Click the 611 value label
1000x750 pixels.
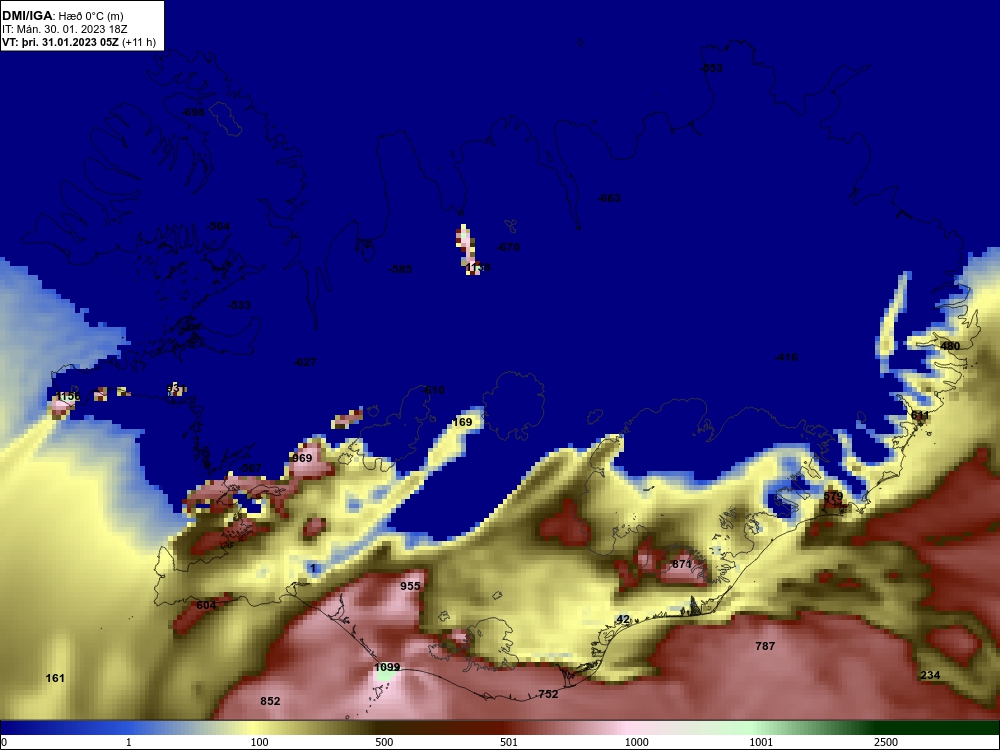920,415
